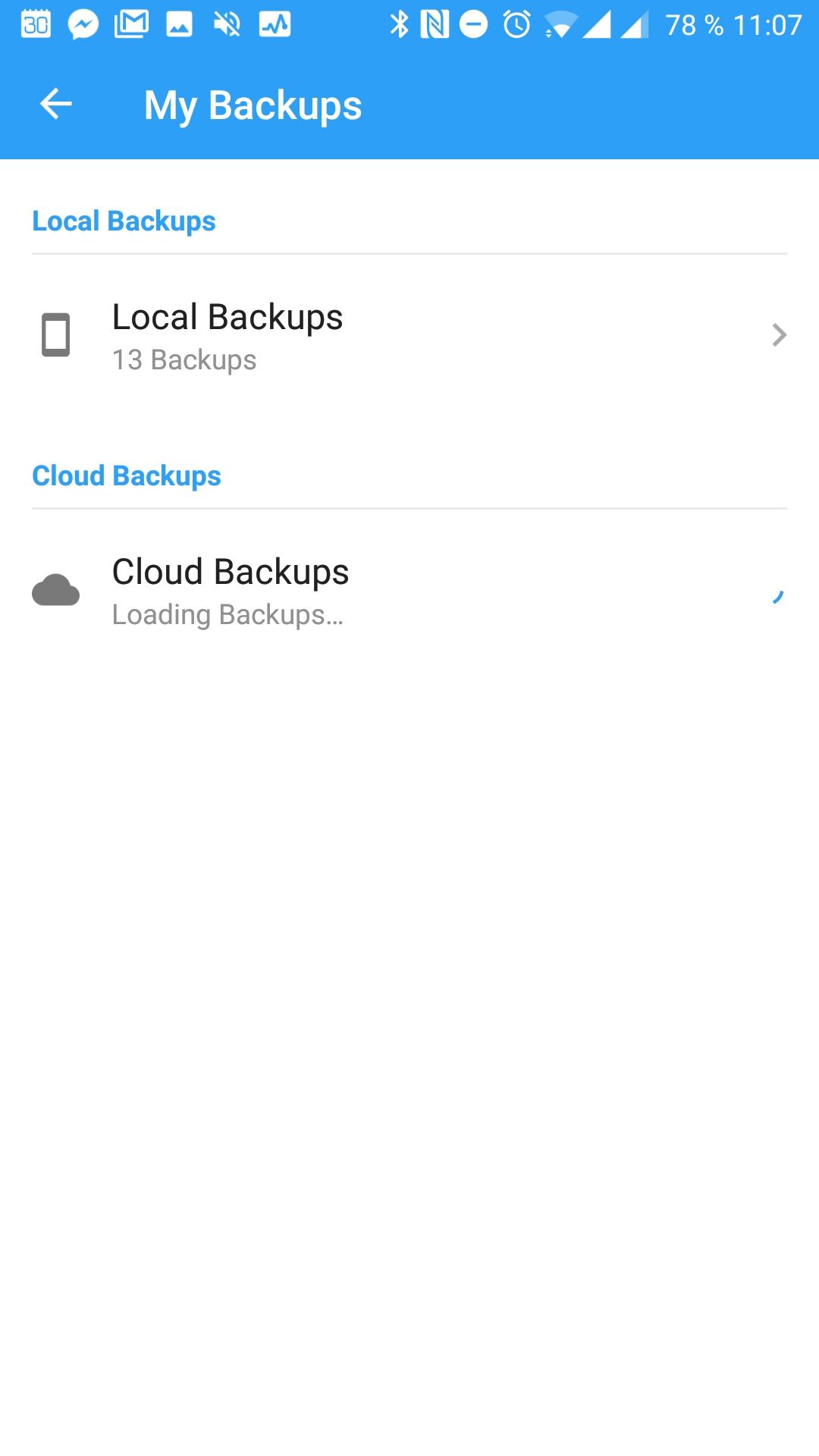Screen dimensions: 819x1456
Task: Expand Local Backups with the chevron
Action: point(779,334)
